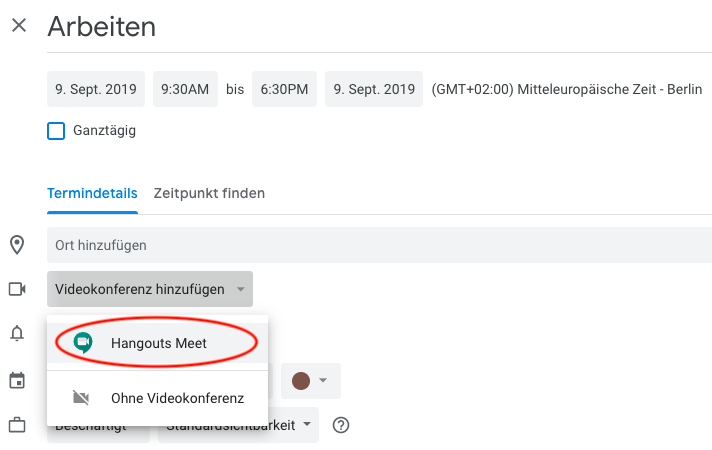
Task: Click the Ort hinzufügen location field
Action: coord(379,245)
